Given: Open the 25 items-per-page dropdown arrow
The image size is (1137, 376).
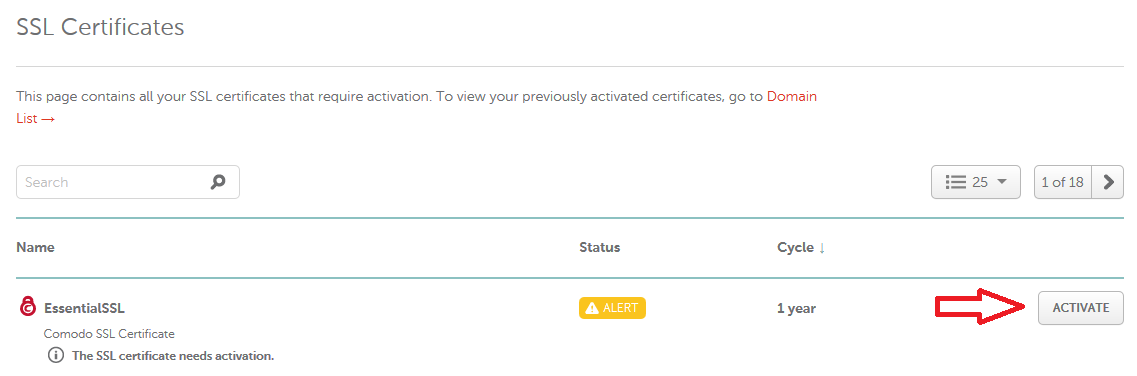Looking at the screenshot, I should [x=1002, y=182].
